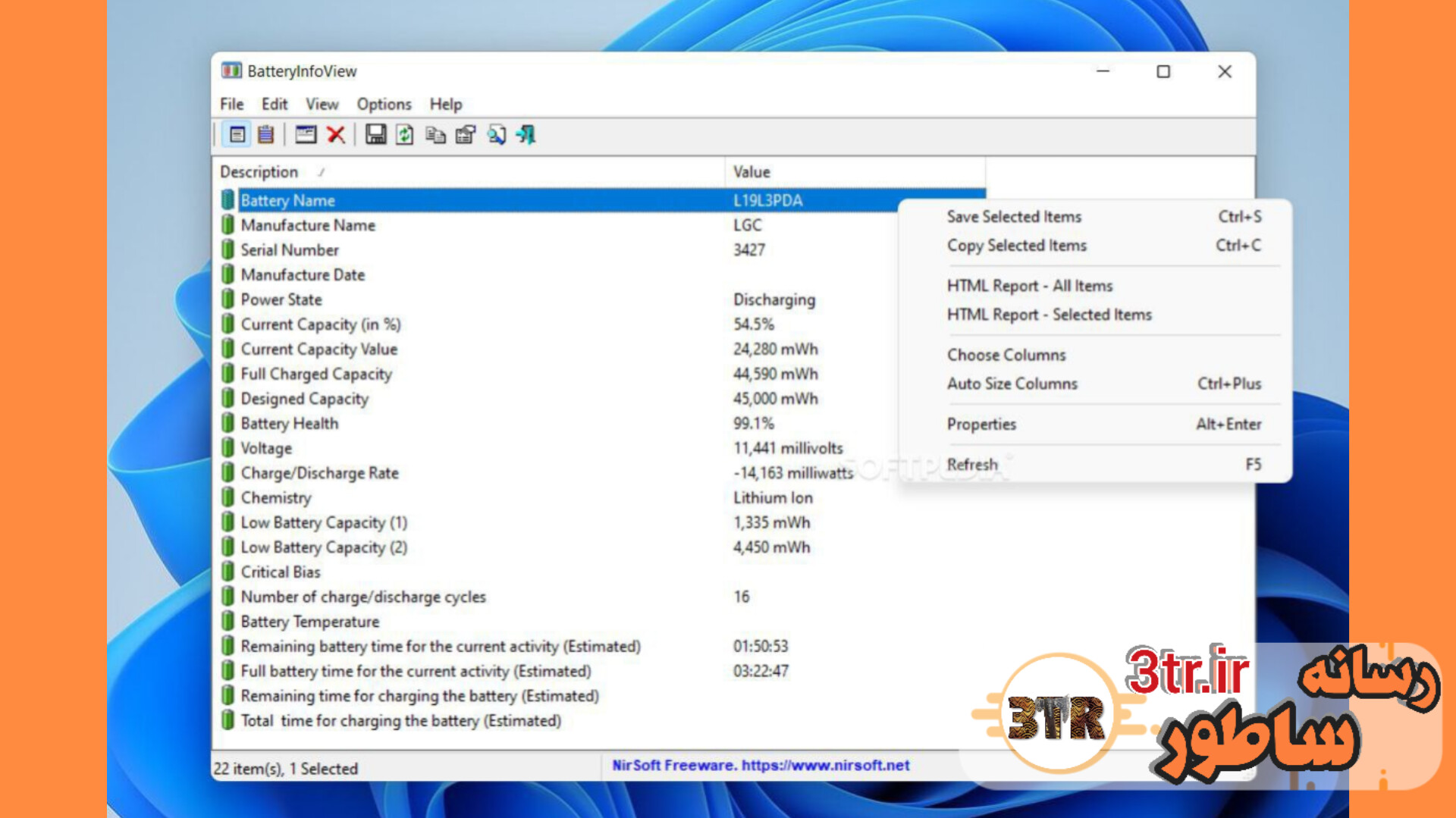1456x818 pixels.
Task: Click the battery icon beside Critical Bias
Action: click(227, 572)
